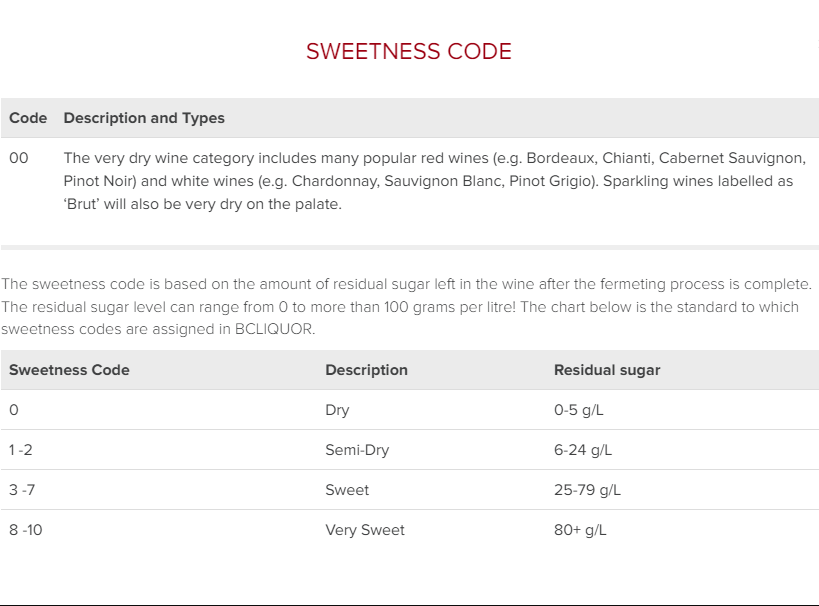Click the single "0" sweetness code in the Dry row
This screenshot has height=606, width=819.
pyautogui.click(x=13, y=410)
